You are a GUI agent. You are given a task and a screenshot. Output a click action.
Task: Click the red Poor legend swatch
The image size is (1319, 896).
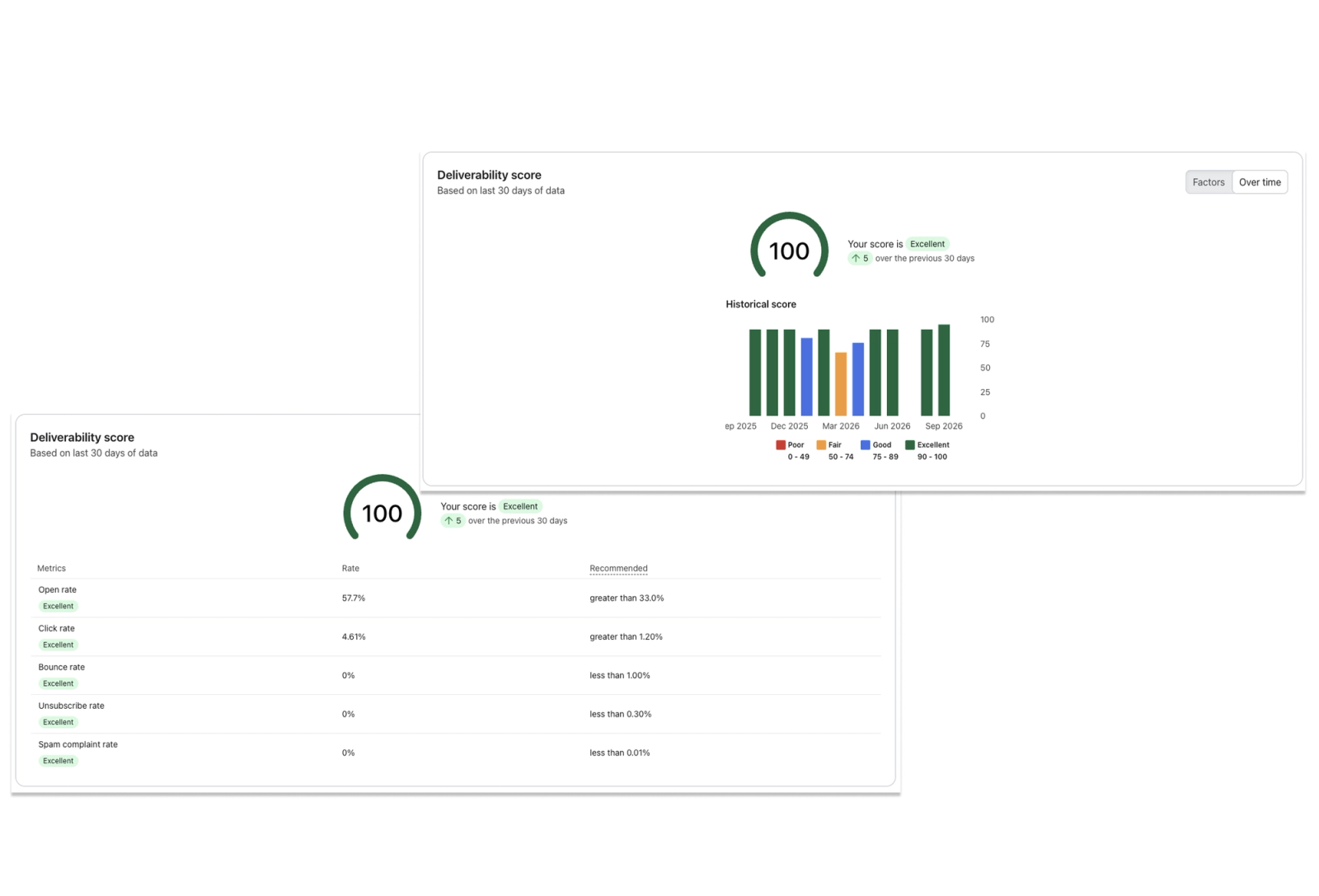(x=781, y=444)
